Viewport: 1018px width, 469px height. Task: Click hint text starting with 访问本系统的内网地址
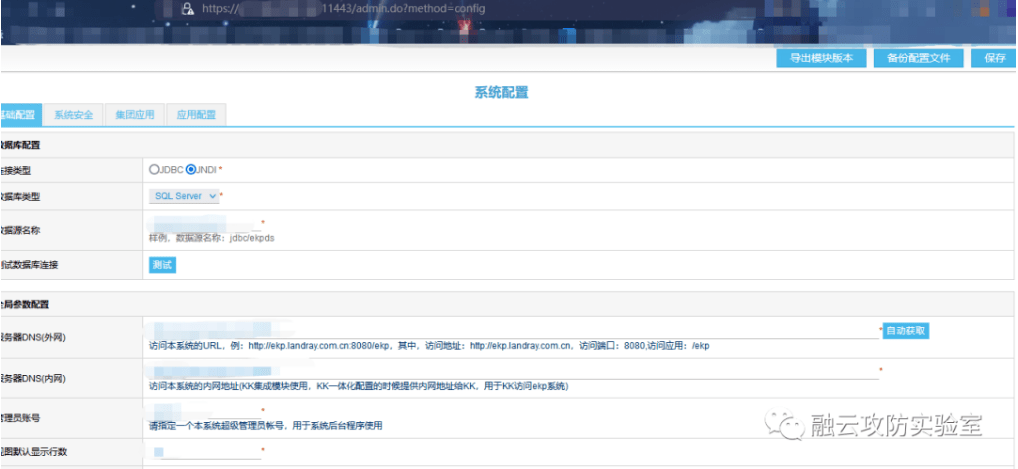[359, 387]
